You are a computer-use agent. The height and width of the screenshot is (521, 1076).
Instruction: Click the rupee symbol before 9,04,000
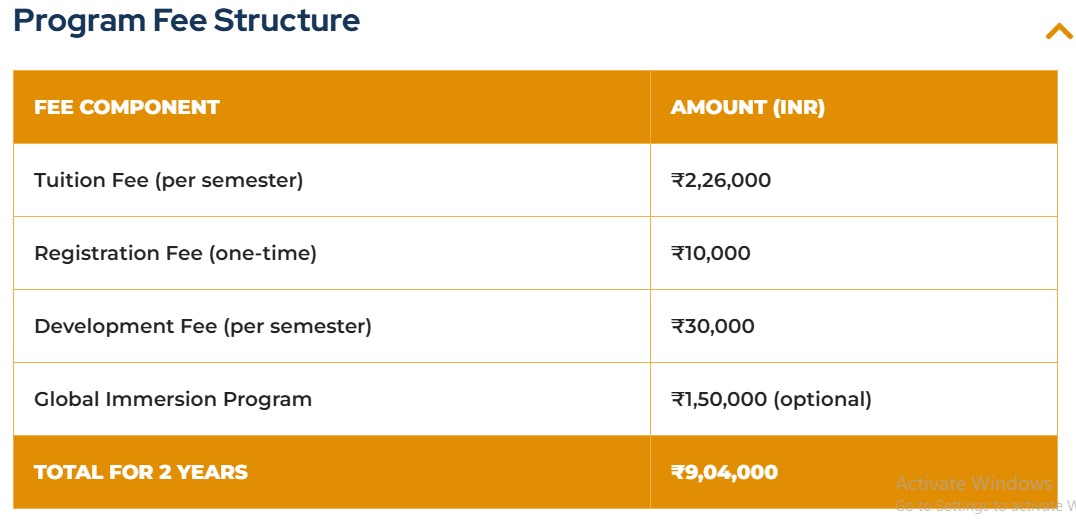pos(677,473)
